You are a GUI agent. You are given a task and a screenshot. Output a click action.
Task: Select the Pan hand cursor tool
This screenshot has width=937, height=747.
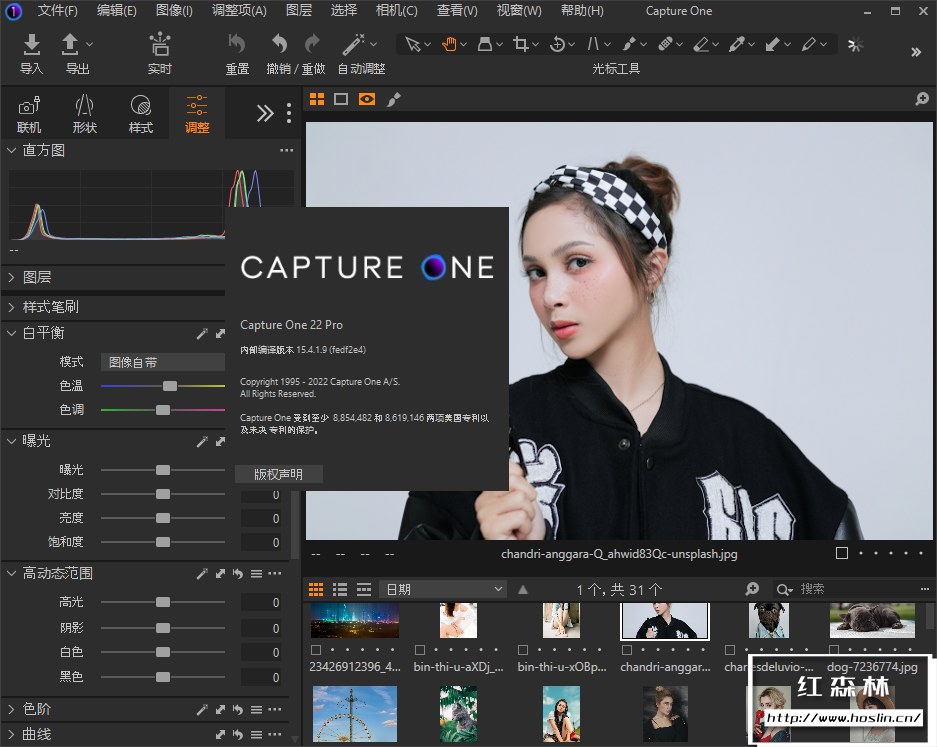click(449, 44)
